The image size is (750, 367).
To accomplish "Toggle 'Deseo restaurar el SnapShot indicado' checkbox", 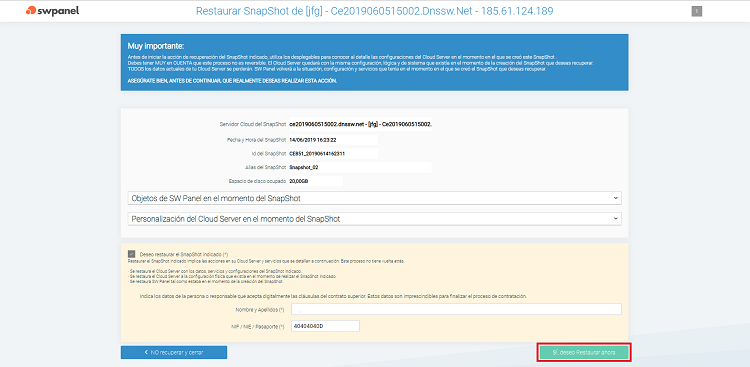I will [x=132, y=254].
